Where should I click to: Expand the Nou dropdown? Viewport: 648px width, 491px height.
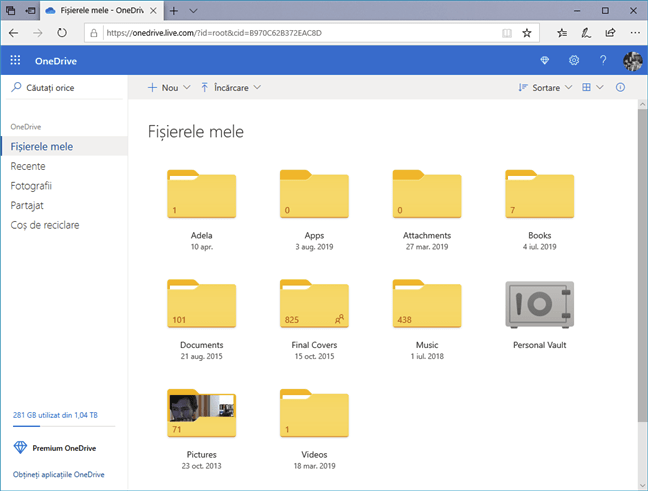[x=169, y=88]
